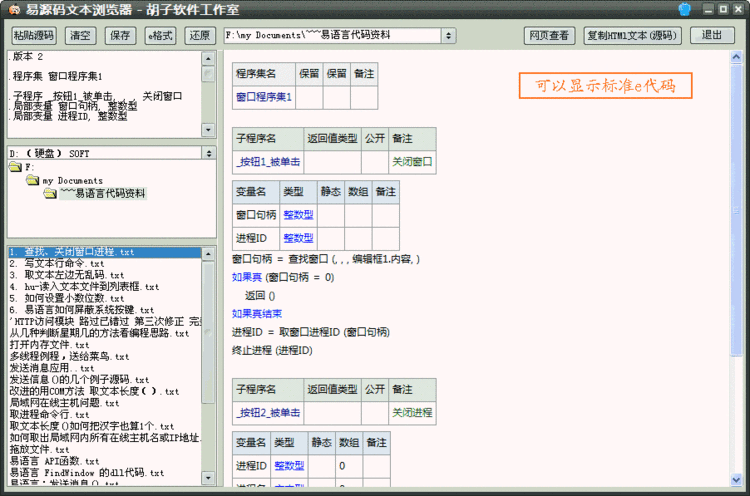Click the 保存 (save) button
Viewport: 750px width, 496px height.
[120, 35]
